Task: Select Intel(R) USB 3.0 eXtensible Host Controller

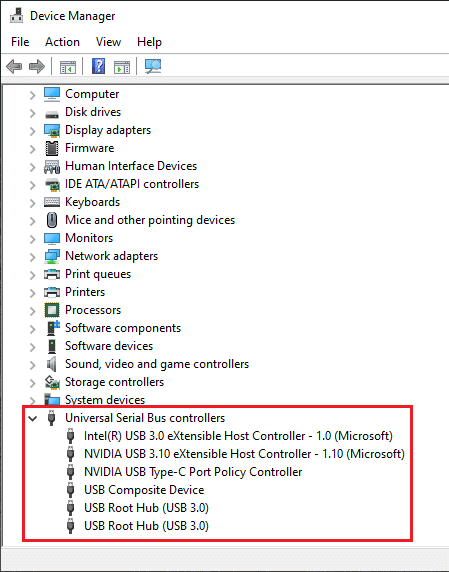Action: click(x=238, y=436)
